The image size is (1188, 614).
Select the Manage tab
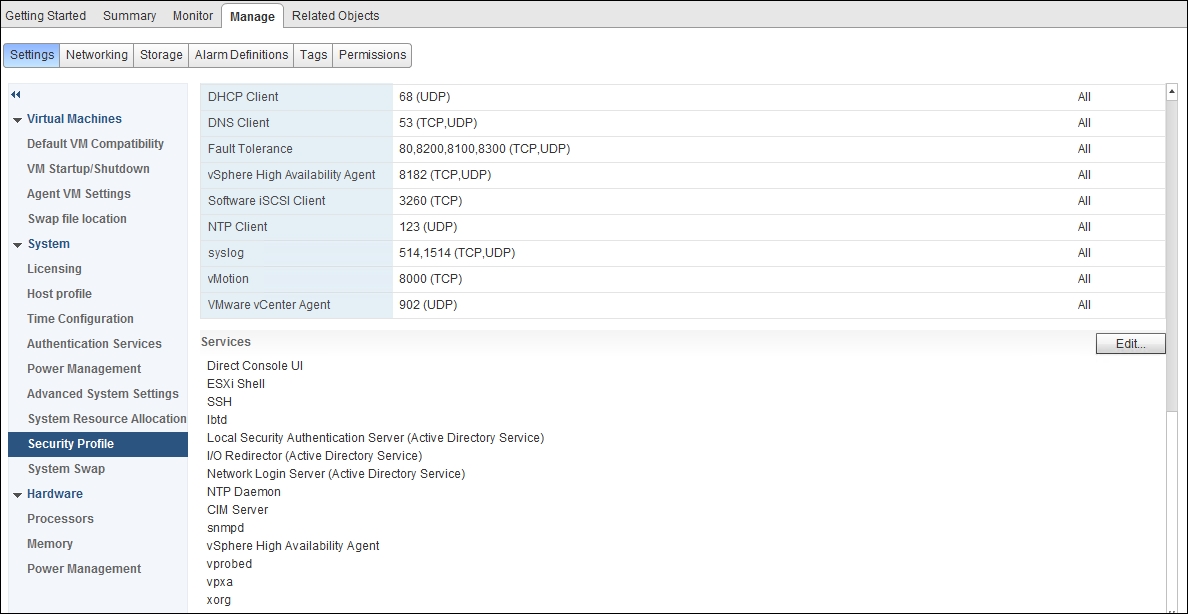[x=252, y=16]
